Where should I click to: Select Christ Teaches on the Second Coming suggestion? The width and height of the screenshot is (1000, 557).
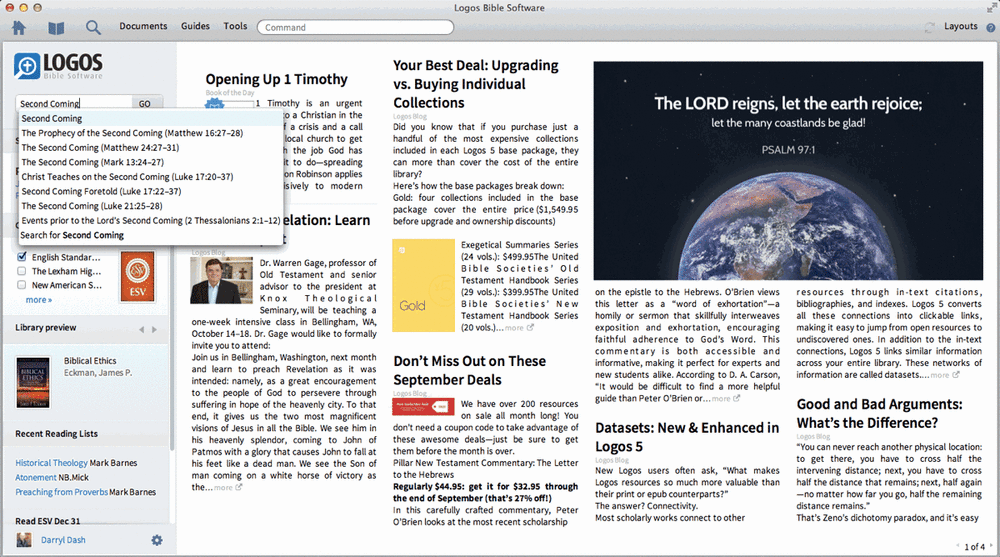tap(151, 177)
